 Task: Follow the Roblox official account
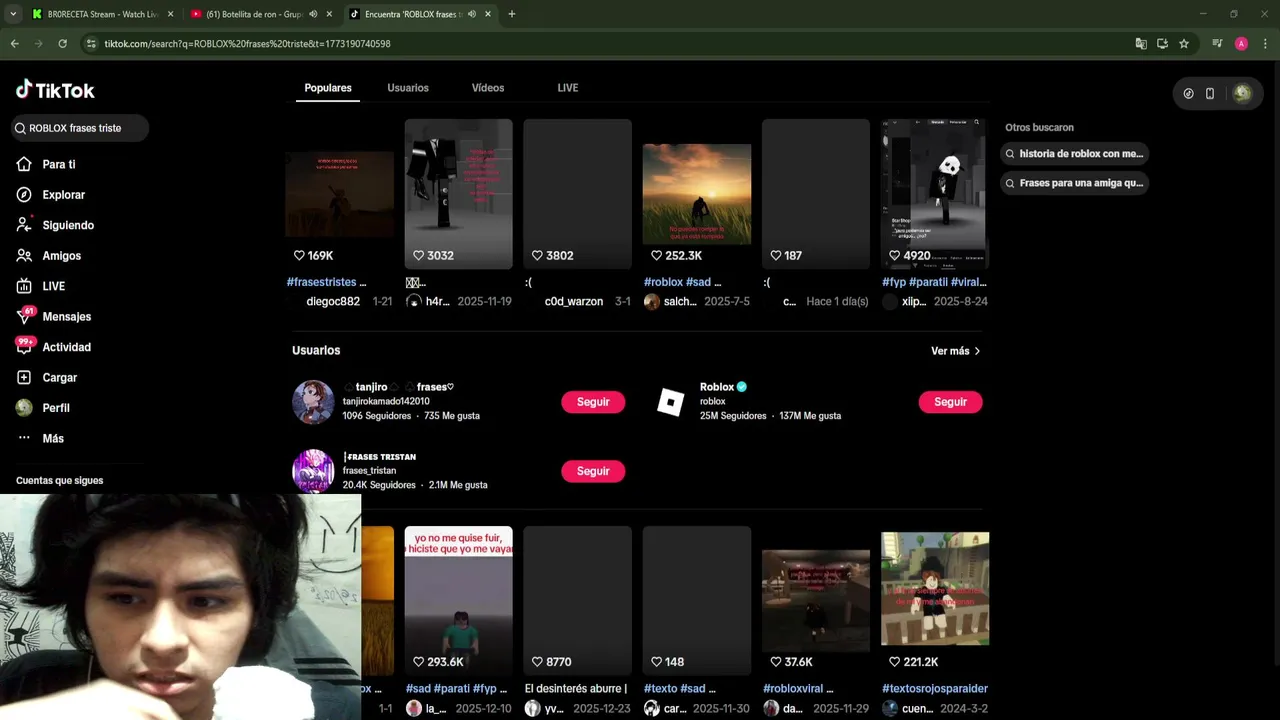[950, 402]
